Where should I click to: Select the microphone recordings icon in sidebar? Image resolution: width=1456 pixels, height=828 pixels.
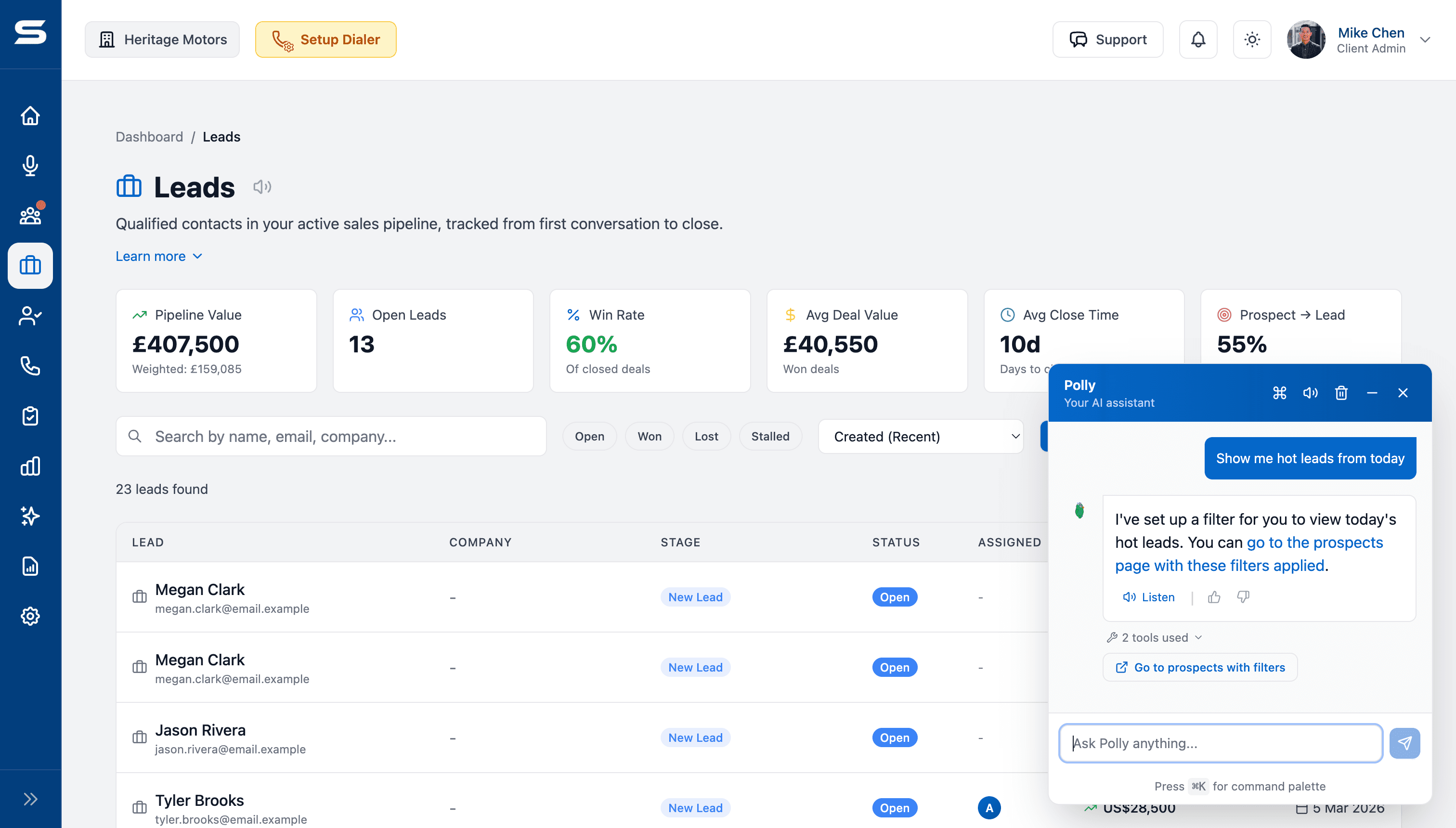click(x=29, y=166)
